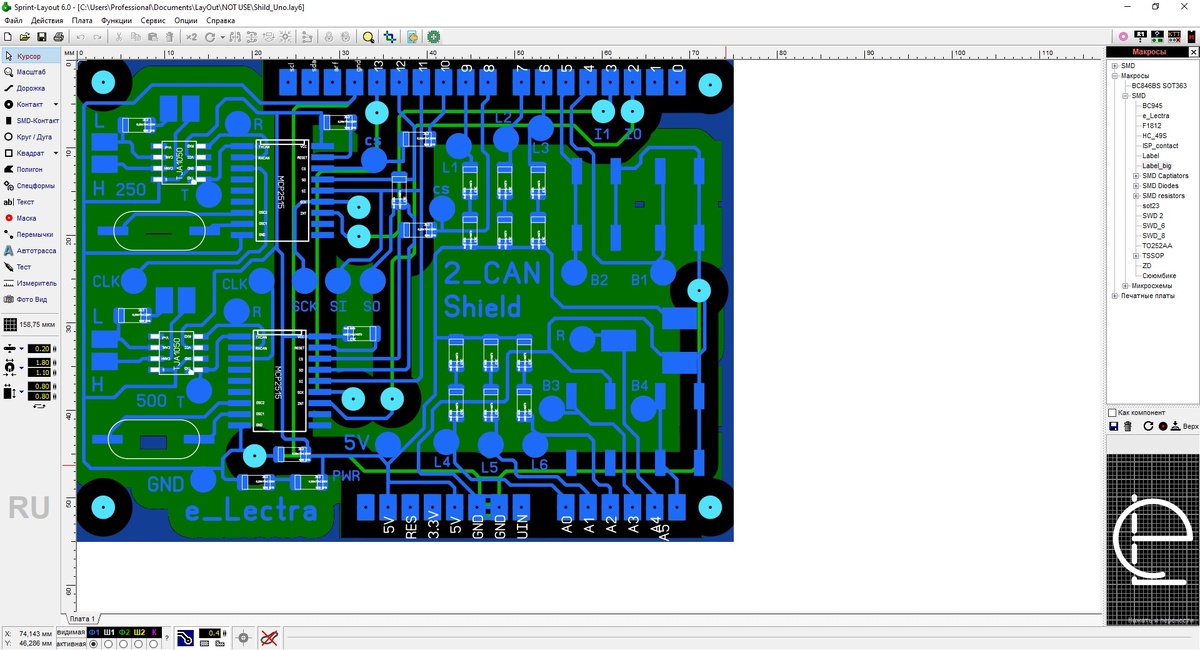Viewport: 1200px width, 650px height.
Task: Expand the SMD Capacitors folder
Action: point(1136,175)
